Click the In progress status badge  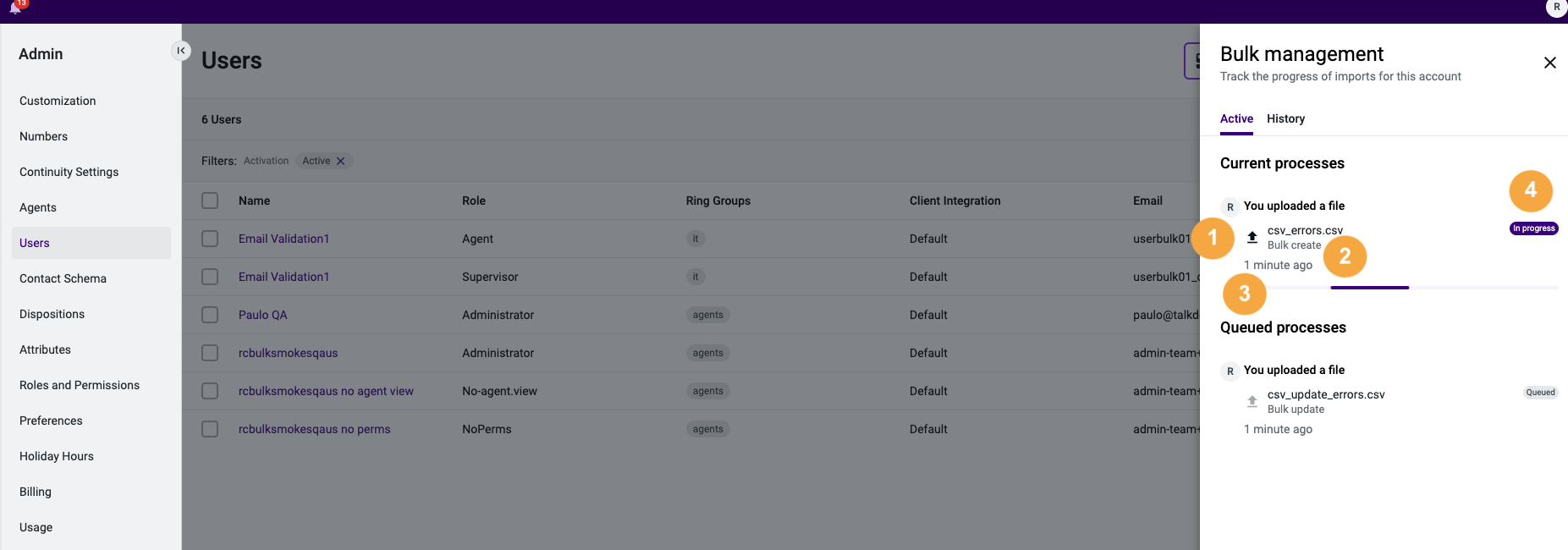(1533, 228)
